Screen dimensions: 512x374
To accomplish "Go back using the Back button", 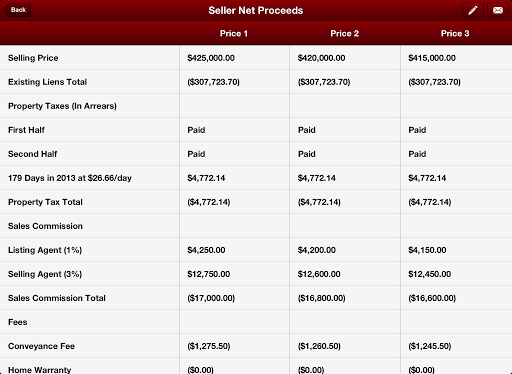I will (17, 10).
